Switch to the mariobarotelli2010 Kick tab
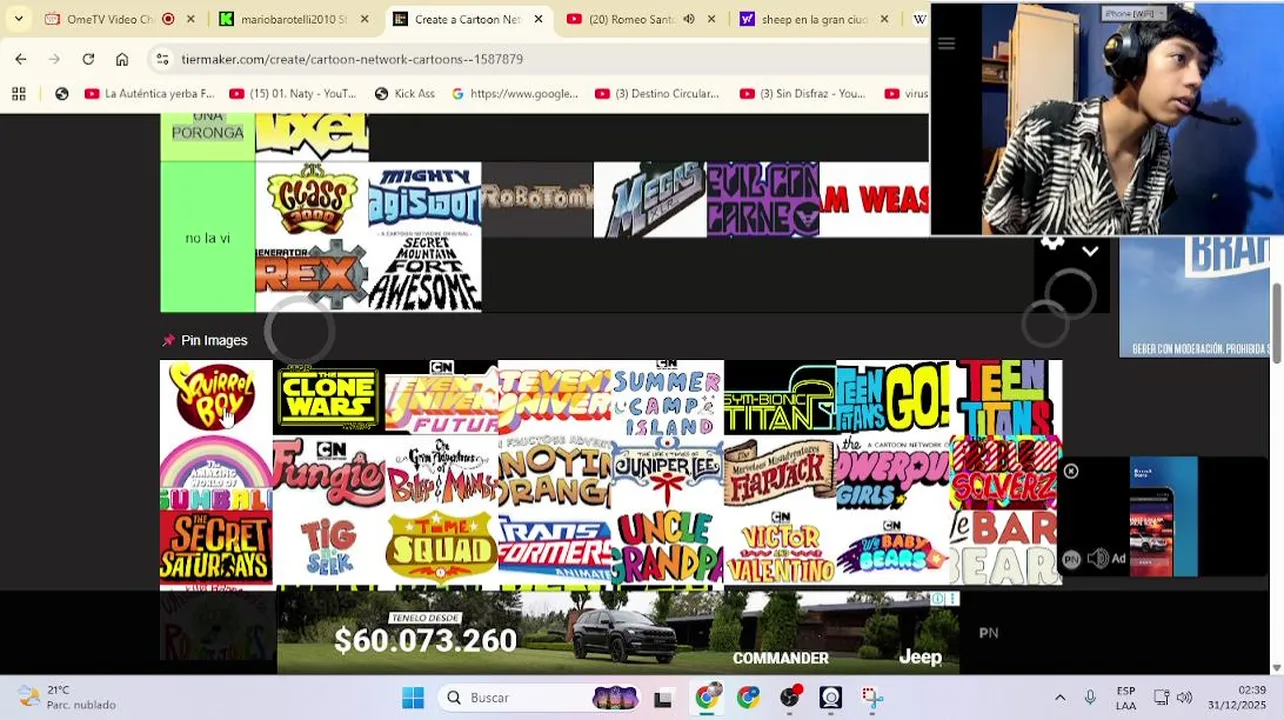 point(294,19)
